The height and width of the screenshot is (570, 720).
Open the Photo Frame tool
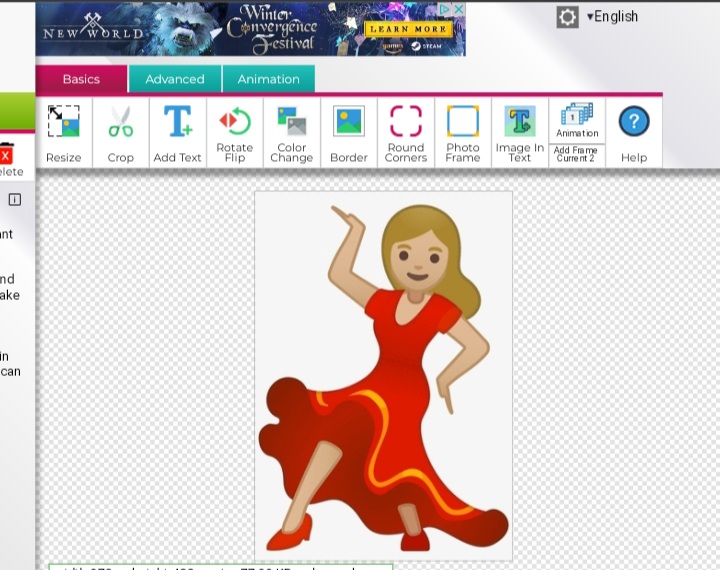[462, 131]
